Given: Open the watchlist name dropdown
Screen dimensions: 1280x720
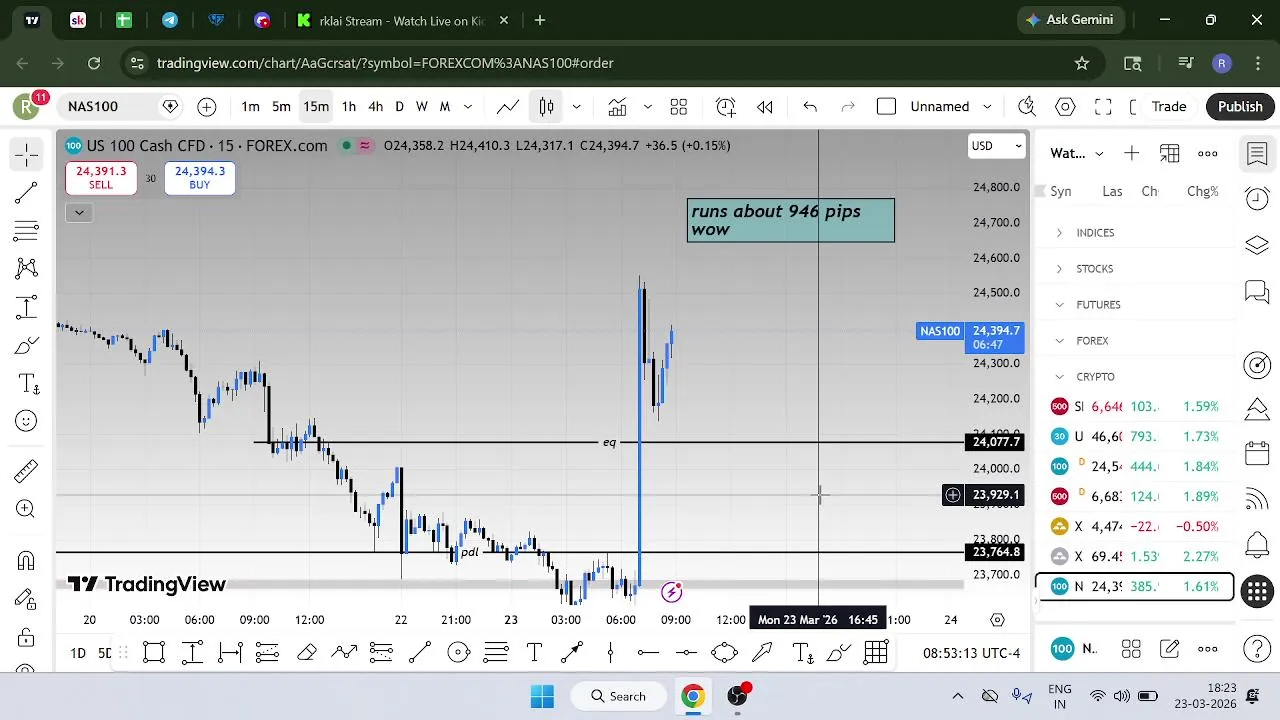Looking at the screenshot, I should pyautogui.click(x=1077, y=153).
